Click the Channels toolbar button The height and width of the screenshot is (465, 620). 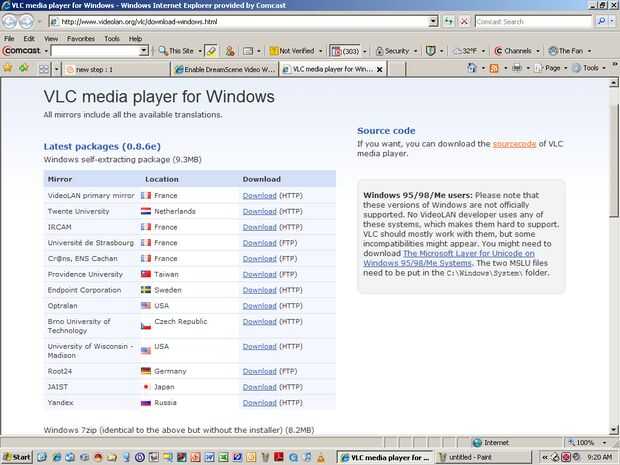point(513,51)
